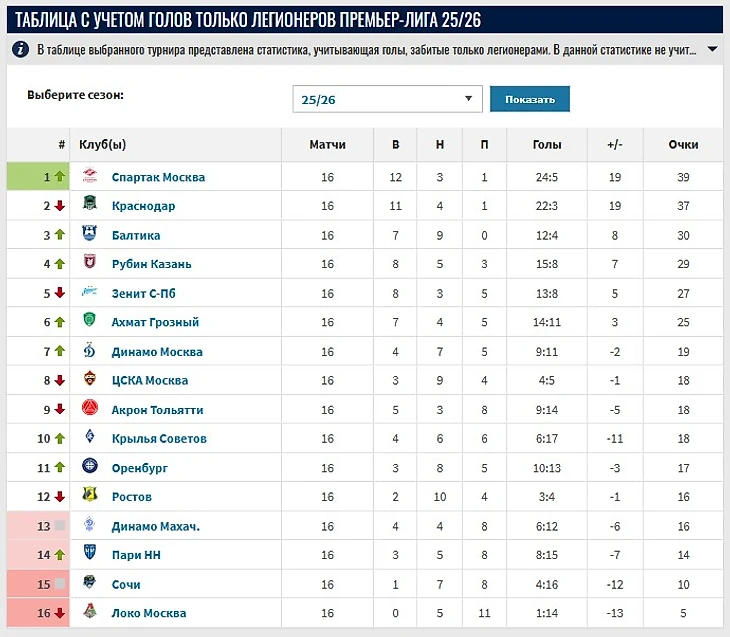Click the Loko Moscow club logo
Image resolution: width=730 pixels, height=637 pixels.
coord(90,613)
